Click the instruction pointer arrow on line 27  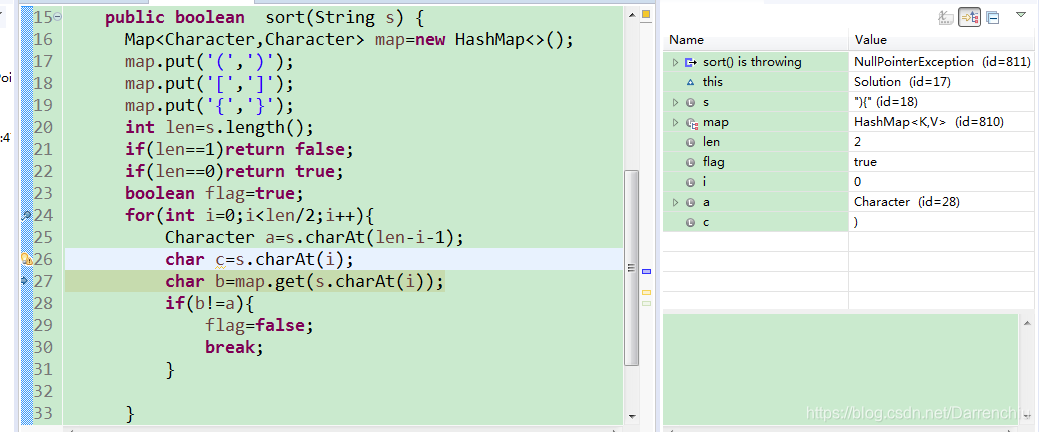point(26,281)
